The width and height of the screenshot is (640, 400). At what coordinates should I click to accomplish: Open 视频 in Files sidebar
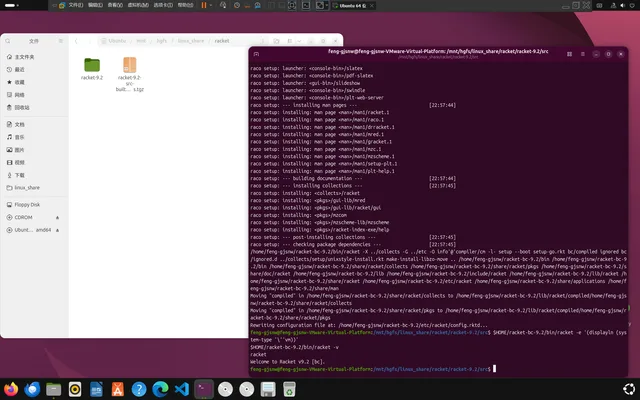pos(34,162)
